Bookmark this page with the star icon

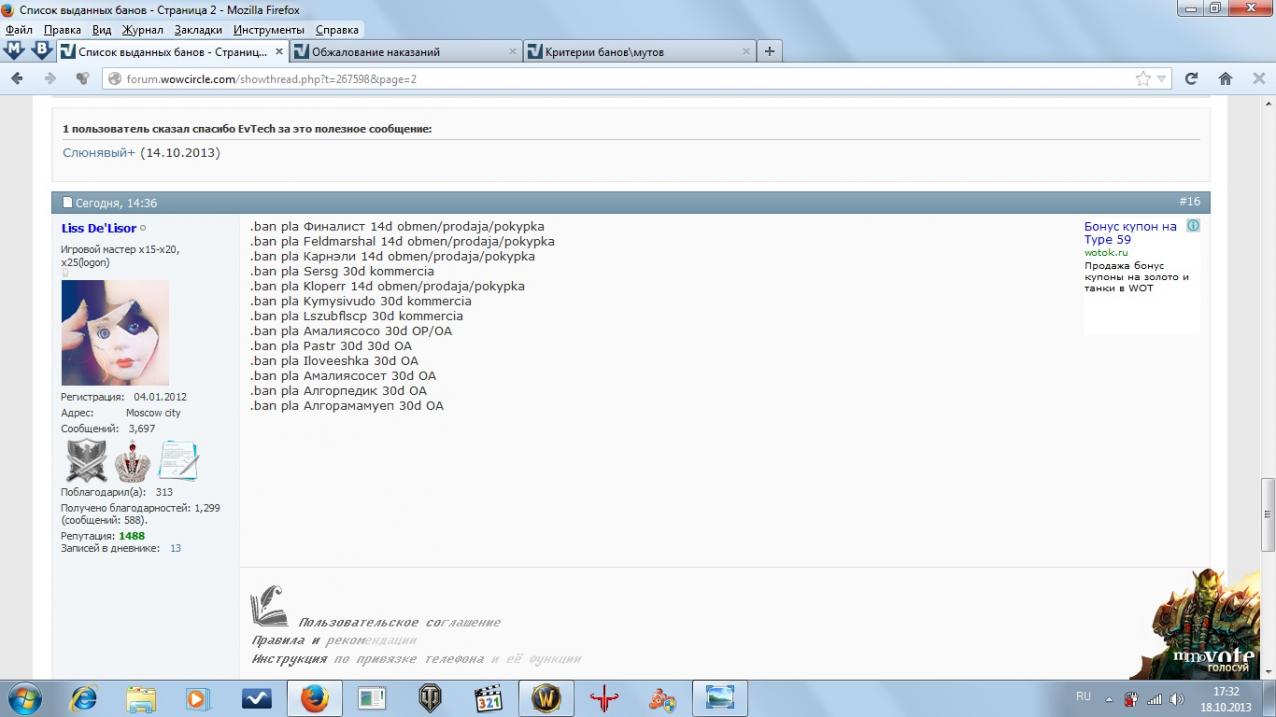tap(1142, 79)
